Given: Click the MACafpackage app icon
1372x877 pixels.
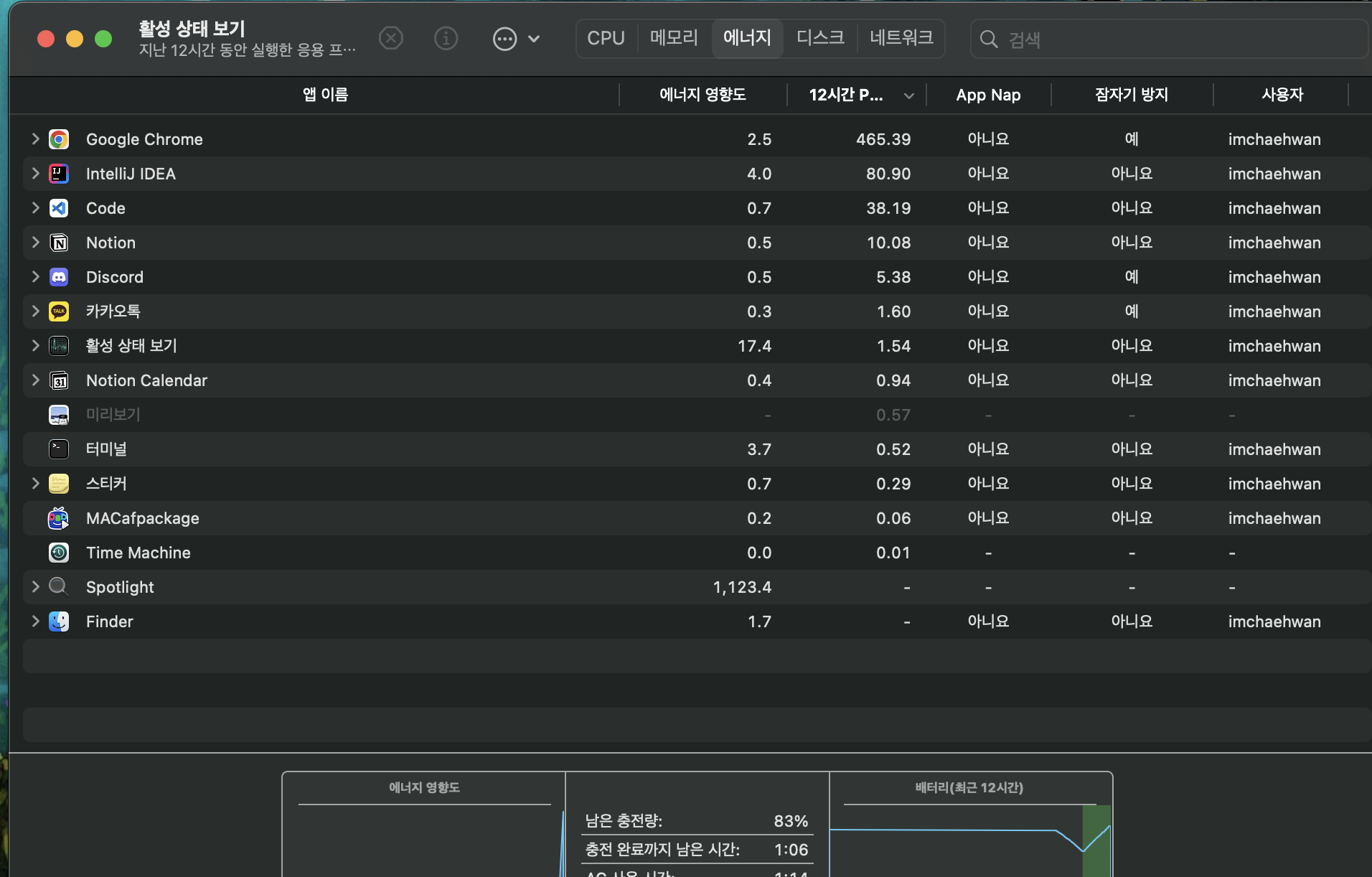Looking at the screenshot, I should pos(59,518).
